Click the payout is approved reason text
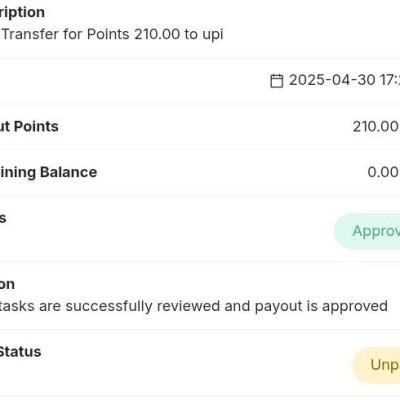Image resolution: width=400 pixels, height=400 pixels. tap(194, 306)
